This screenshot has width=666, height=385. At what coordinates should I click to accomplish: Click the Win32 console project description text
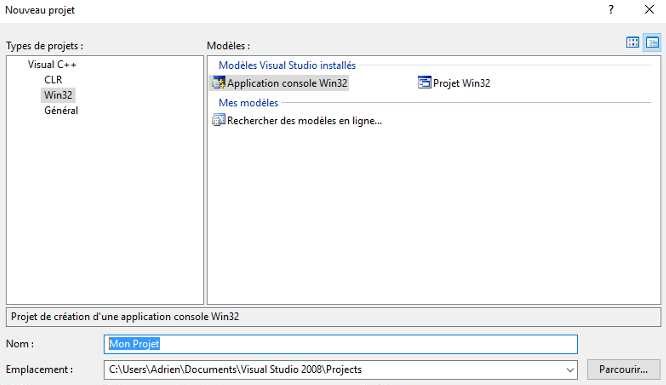pyautogui.click(x=125, y=317)
